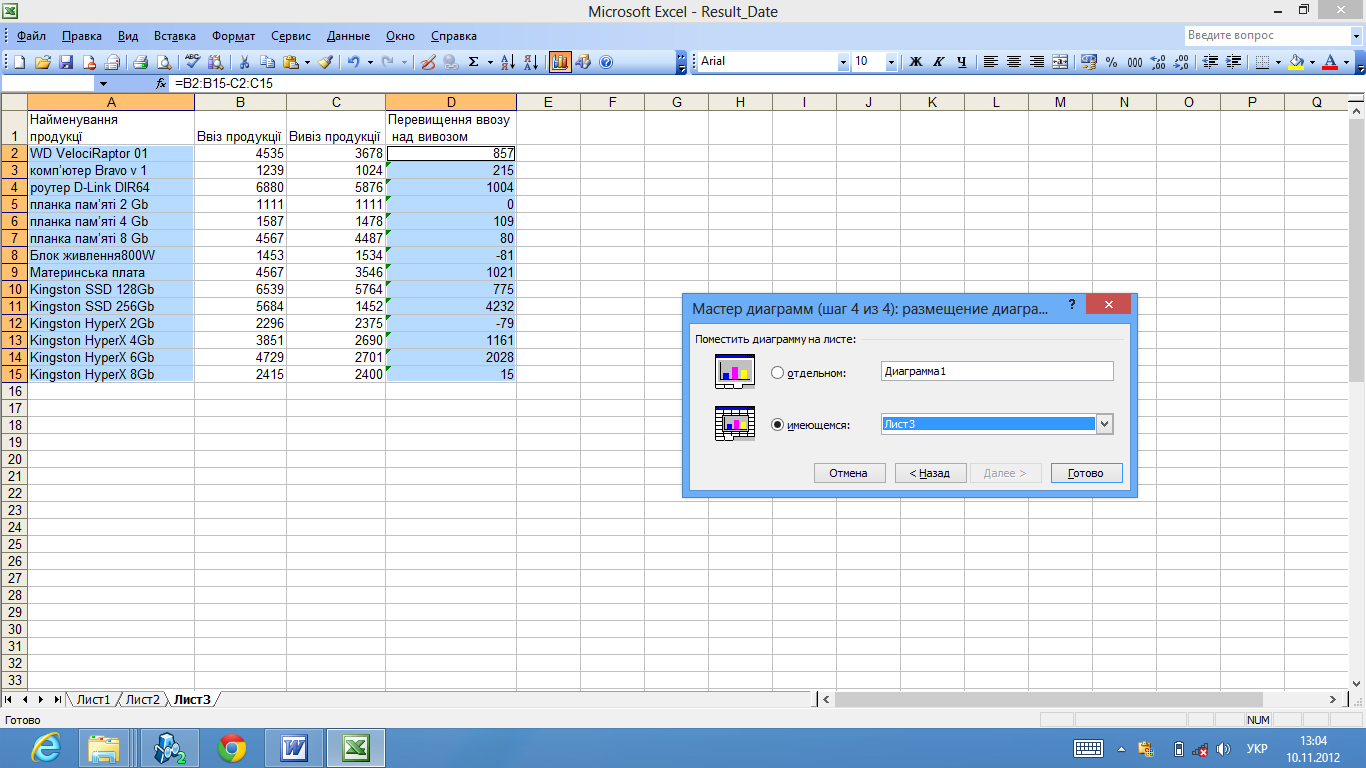Activate the Format Painter brush

tap(326, 62)
